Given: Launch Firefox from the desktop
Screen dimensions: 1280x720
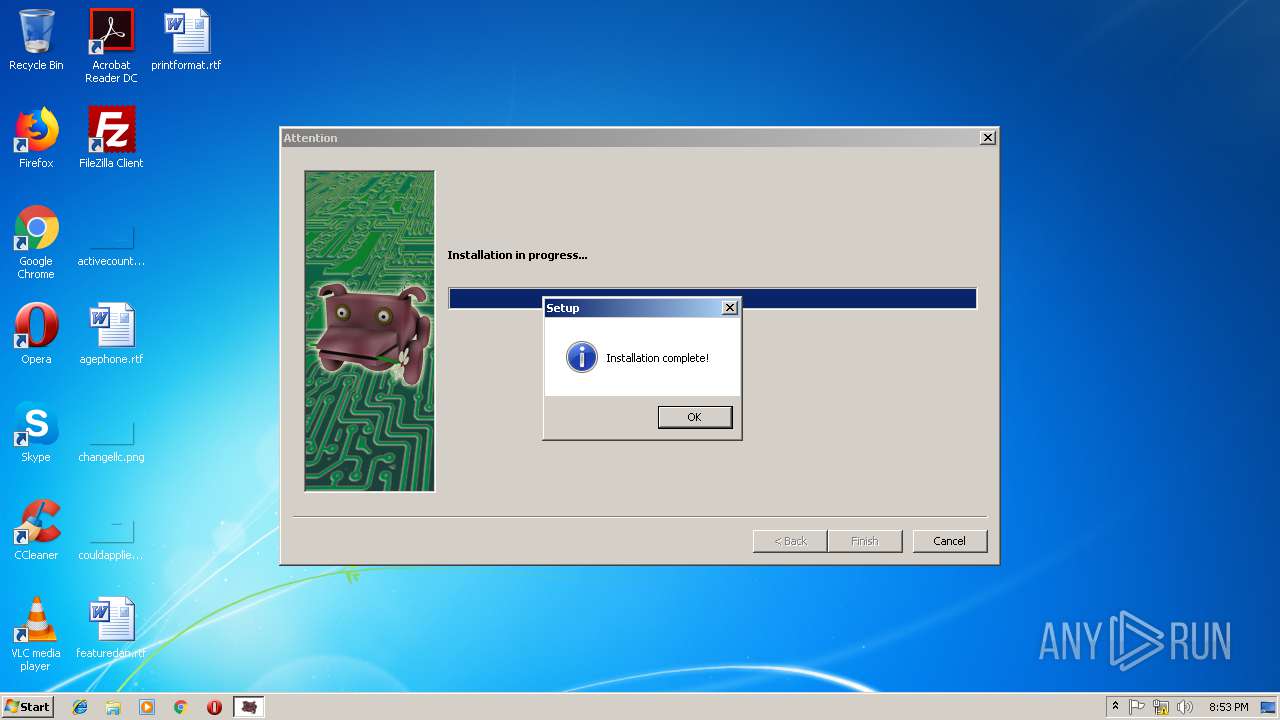Looking at the screenshot, I should pos(36,138).
